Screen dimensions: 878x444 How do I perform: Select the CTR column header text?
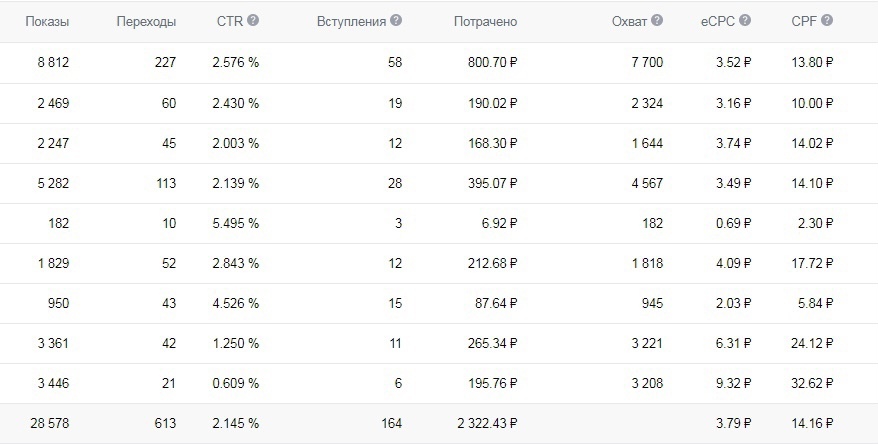[x=230, y=21]
